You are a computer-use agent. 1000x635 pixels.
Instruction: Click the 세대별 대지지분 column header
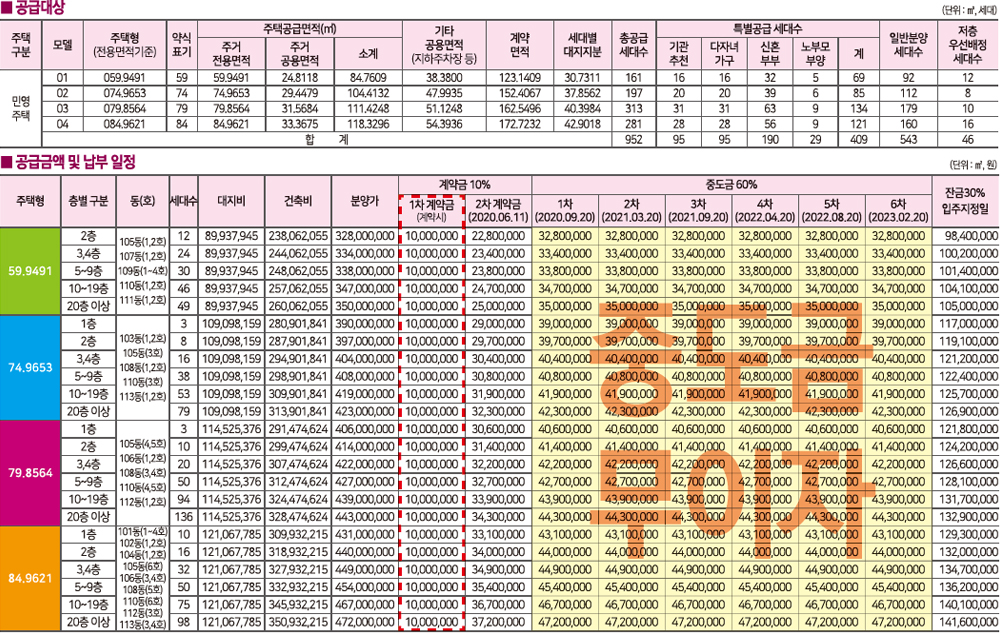[x=582, y=45]
